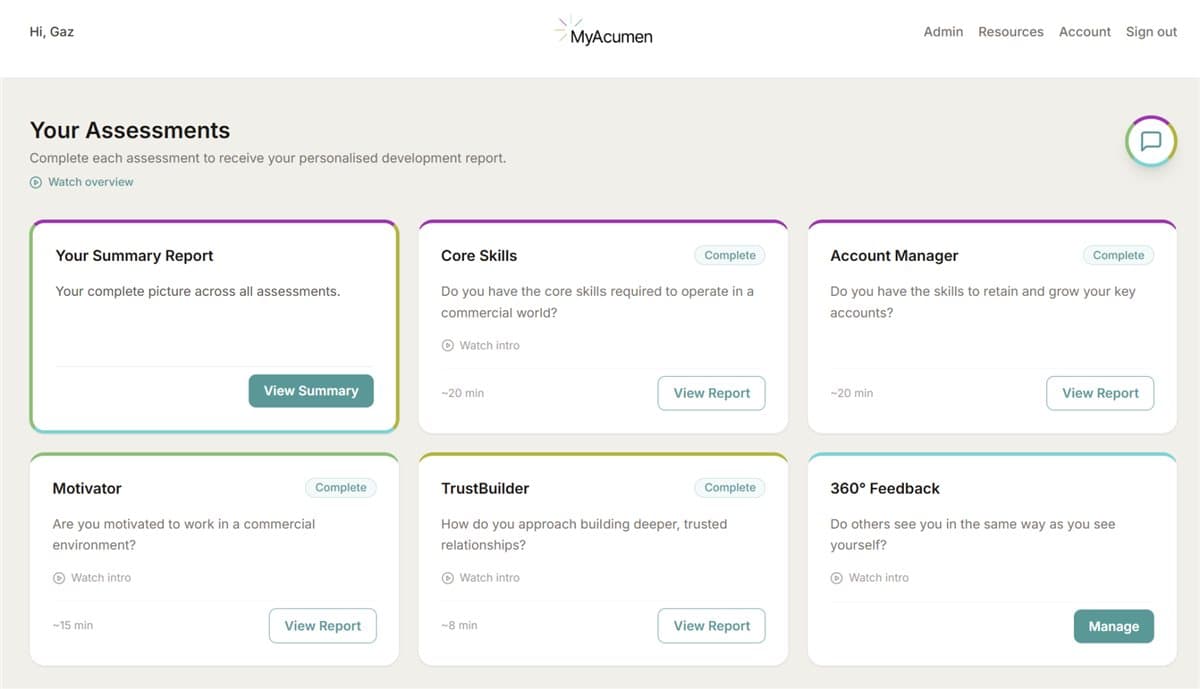Click the "Account Manager" card title

click(894, 255)
